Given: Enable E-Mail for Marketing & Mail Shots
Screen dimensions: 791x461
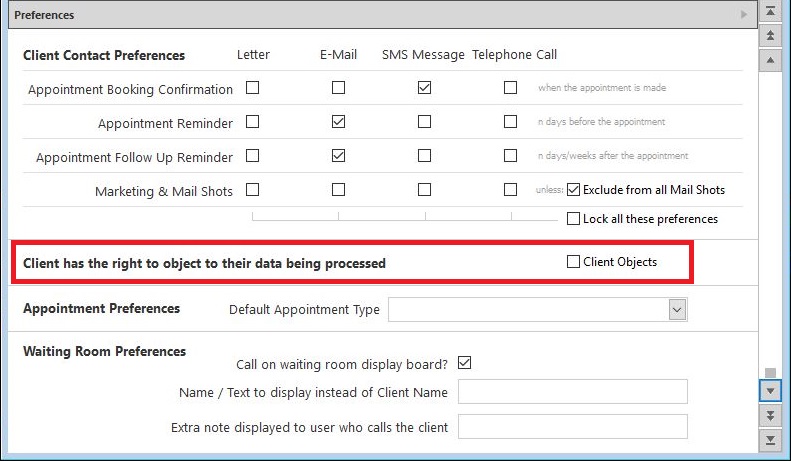Looking at the screenshot, I should [338, 190].
